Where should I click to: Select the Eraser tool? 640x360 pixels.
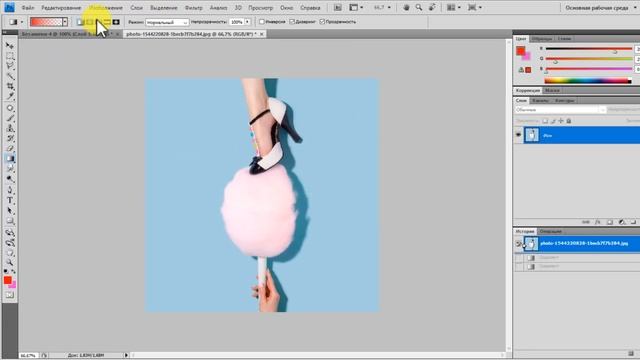coord(10,148)
